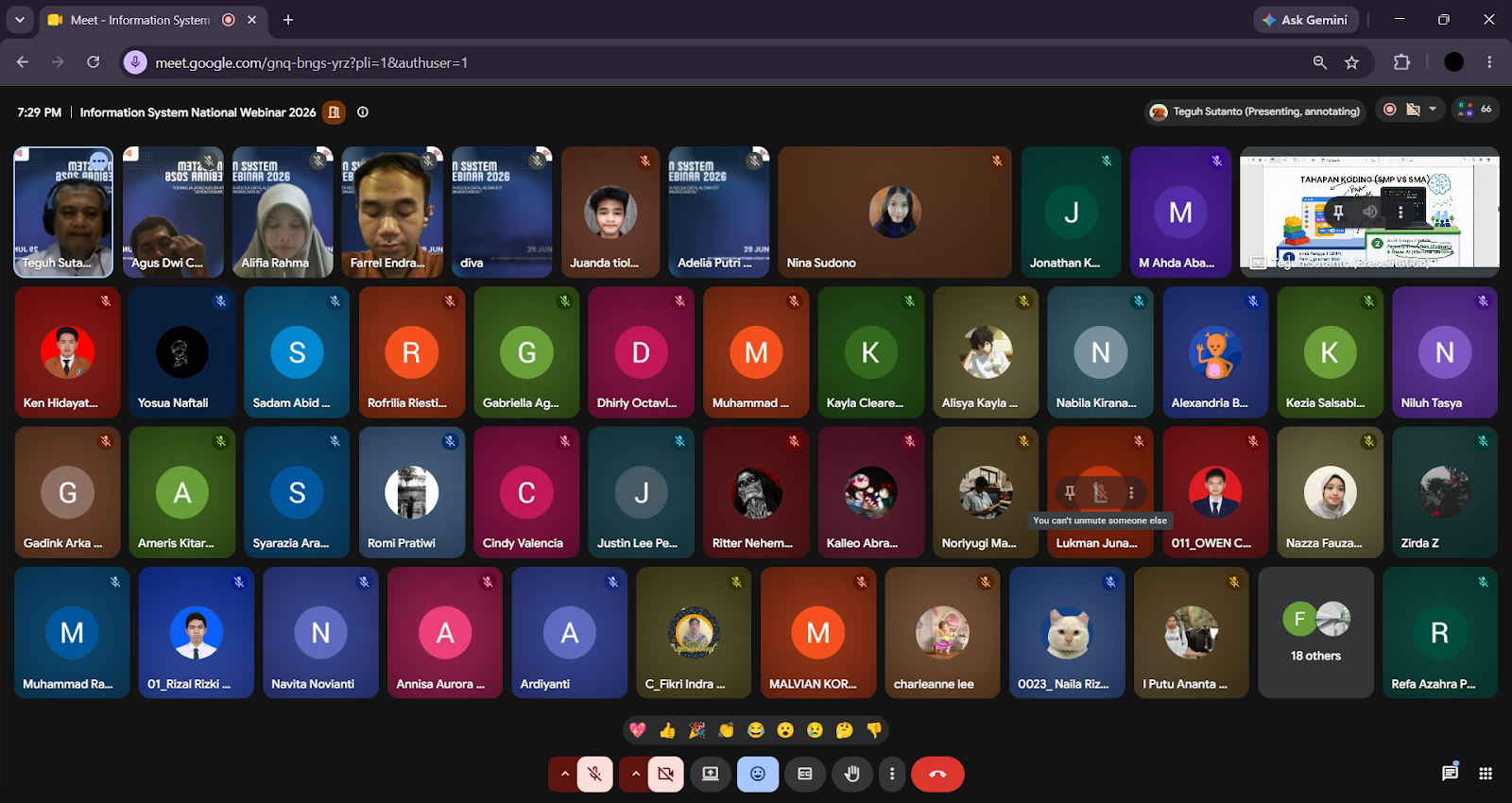Expand audio settings arrow next to microphone
Viewport: 1512px width, 803px height.
[564, 774]
